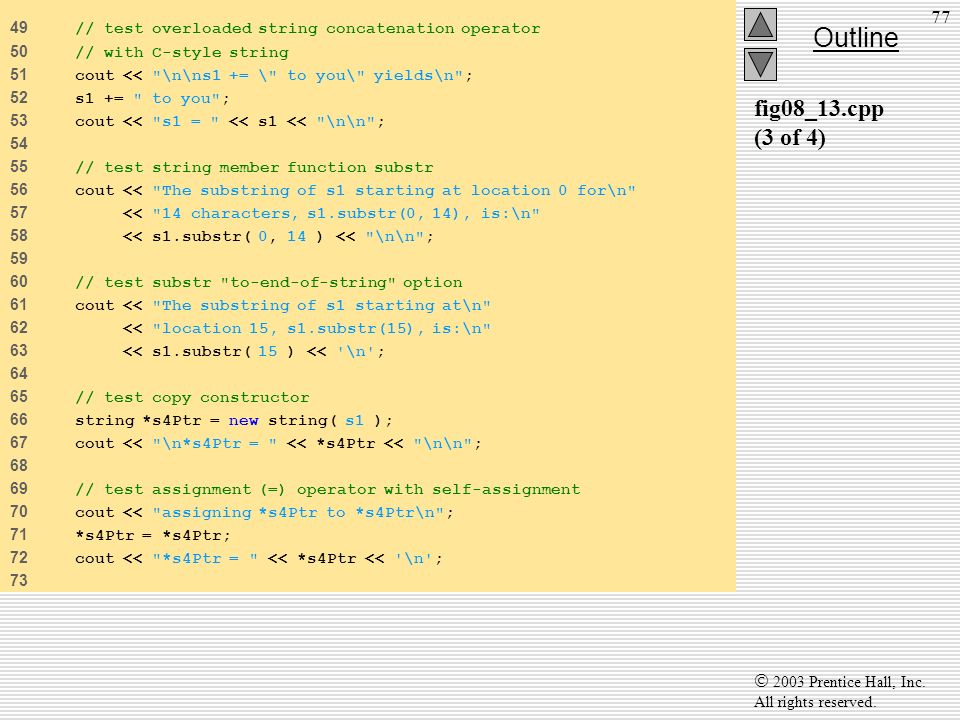The width and height of the screenshot is (960, 720).
Task: Click line number 49
Action: (19, 28)
